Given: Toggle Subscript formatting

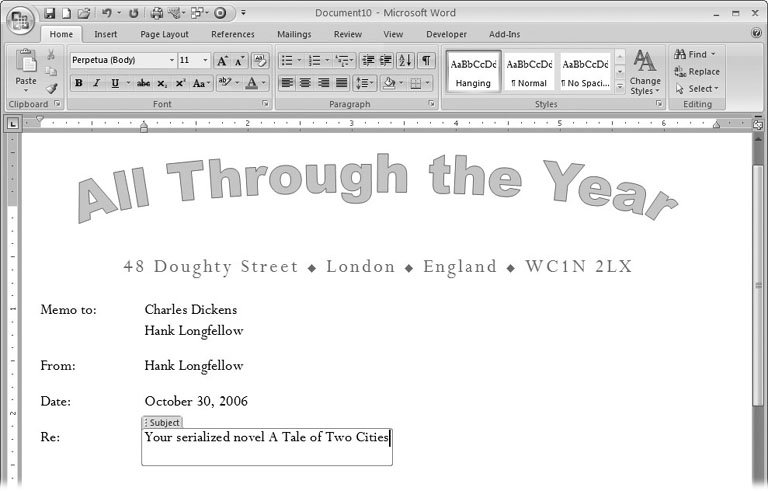Looking at the screenshot, I should 162,83.
